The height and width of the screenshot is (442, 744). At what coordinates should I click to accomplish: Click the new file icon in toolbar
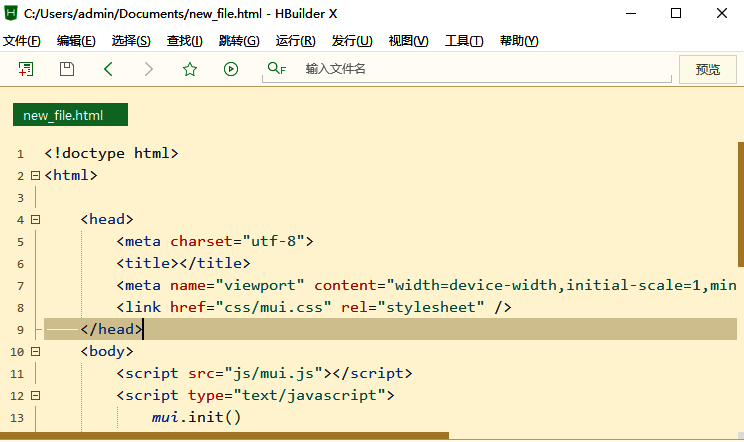pyautogui.click(x=26, y=69)
